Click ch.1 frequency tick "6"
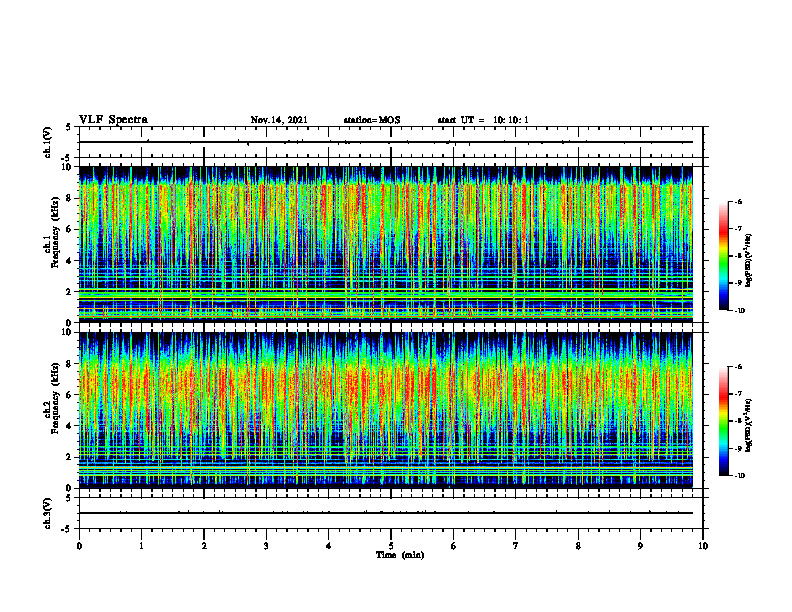792x612 pixels. click(x=70, y=230)
